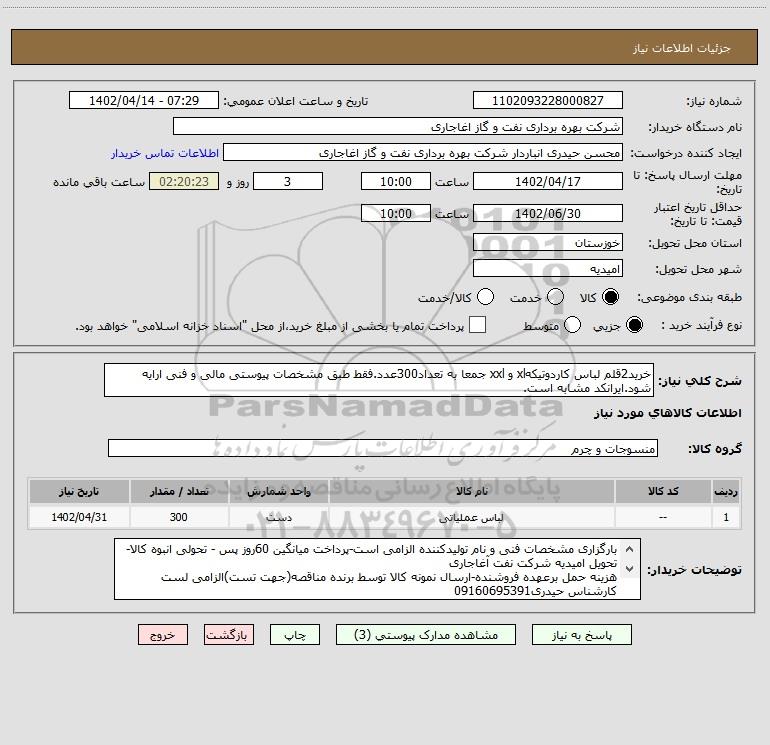Image resolution: width=770 pixels, height=745 pixels.
Task: Click the buyer notes text area
Action: (x=377, y=569)
